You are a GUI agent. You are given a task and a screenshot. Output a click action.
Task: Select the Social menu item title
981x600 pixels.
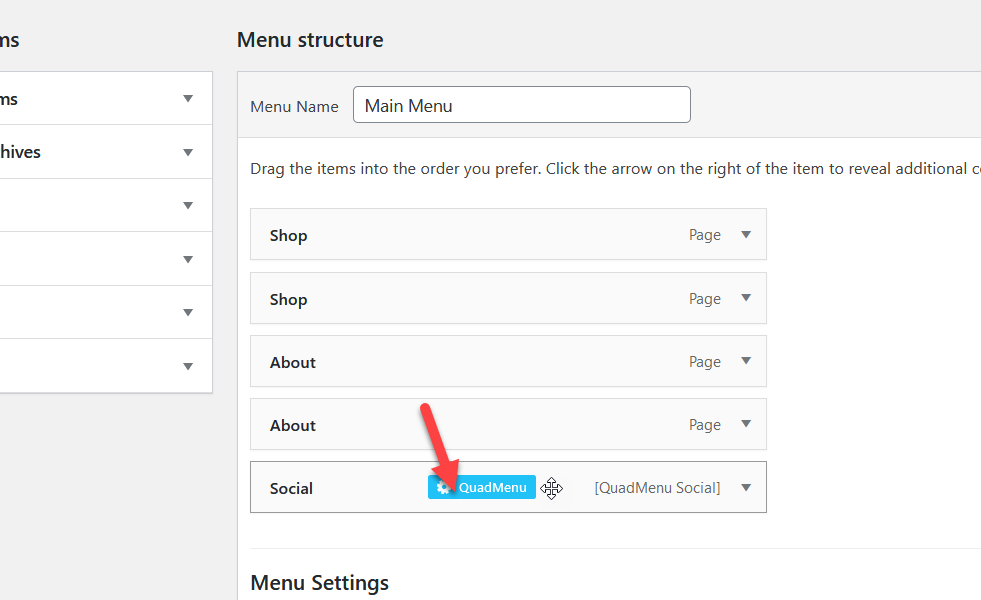[x=291, y=489]
